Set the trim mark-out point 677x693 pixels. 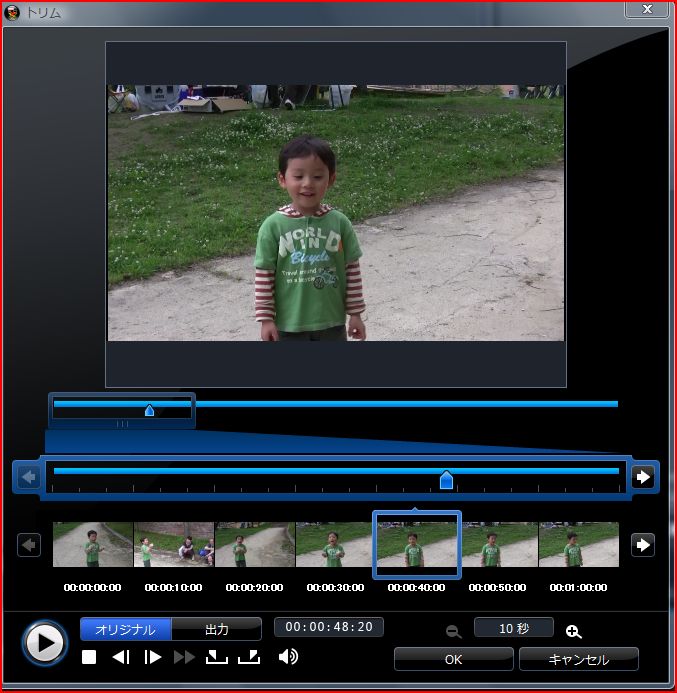click(248, 657)
